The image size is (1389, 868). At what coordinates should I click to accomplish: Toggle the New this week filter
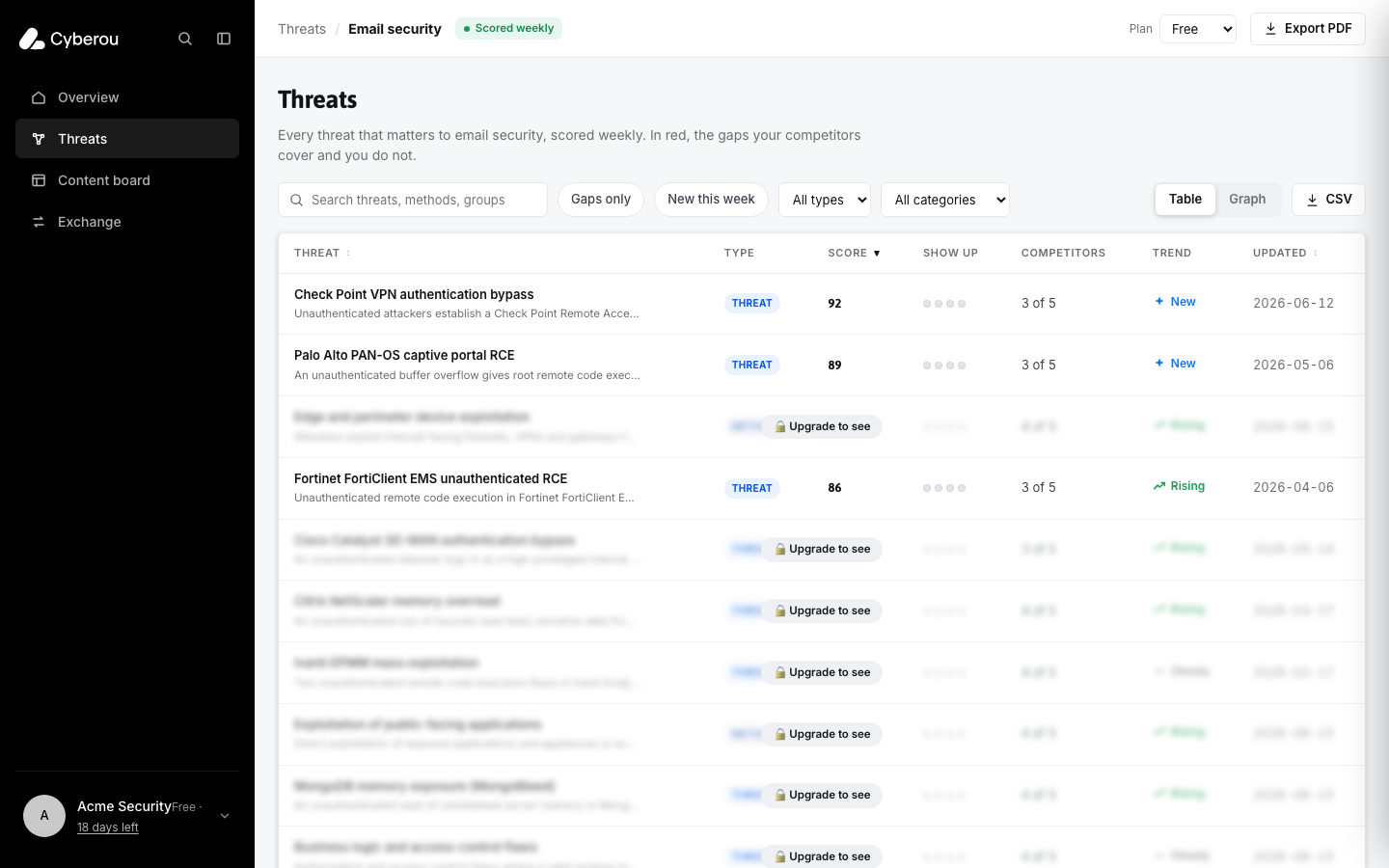[x=711, y=200]
